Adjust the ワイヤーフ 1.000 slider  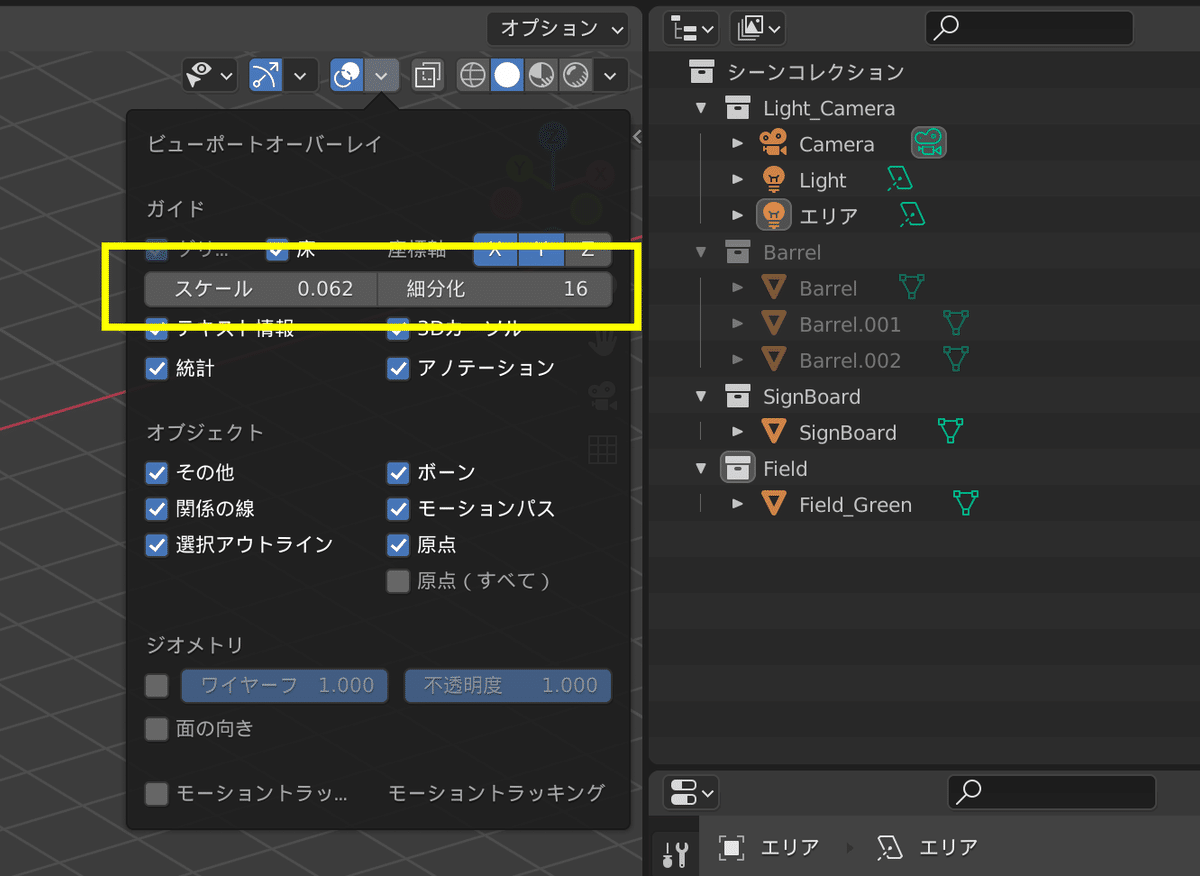click(284, 685)
